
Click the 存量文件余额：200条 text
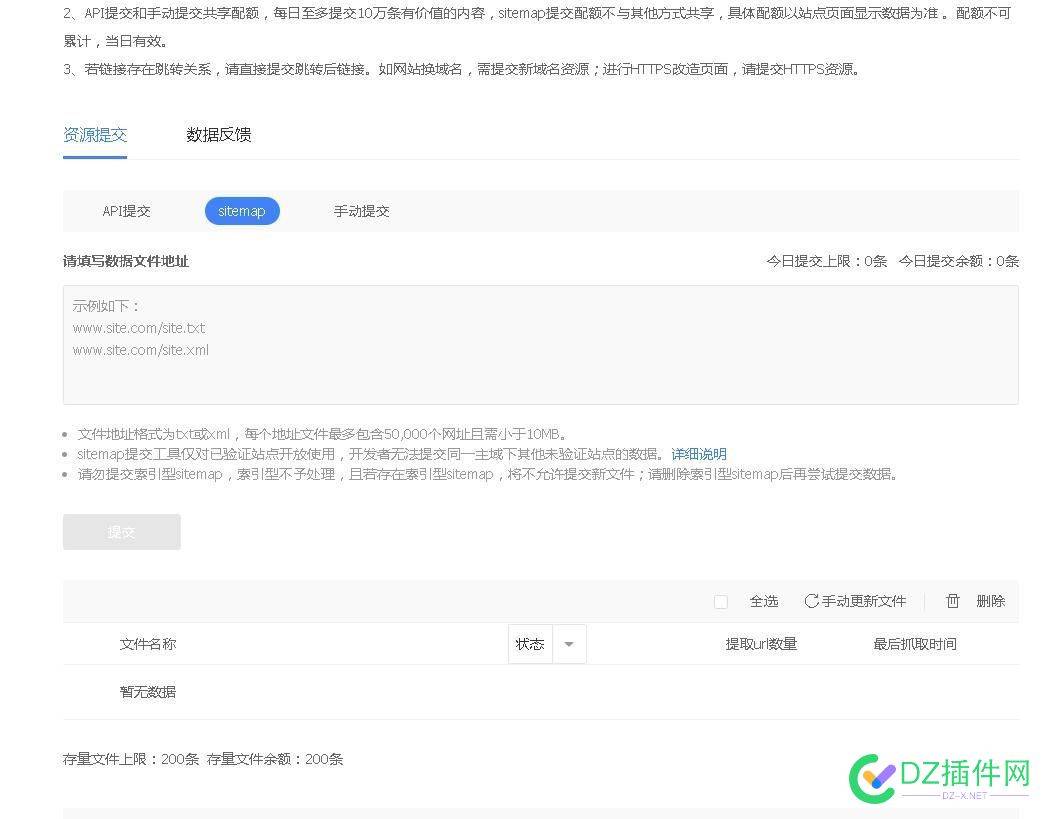click(275, 759)
